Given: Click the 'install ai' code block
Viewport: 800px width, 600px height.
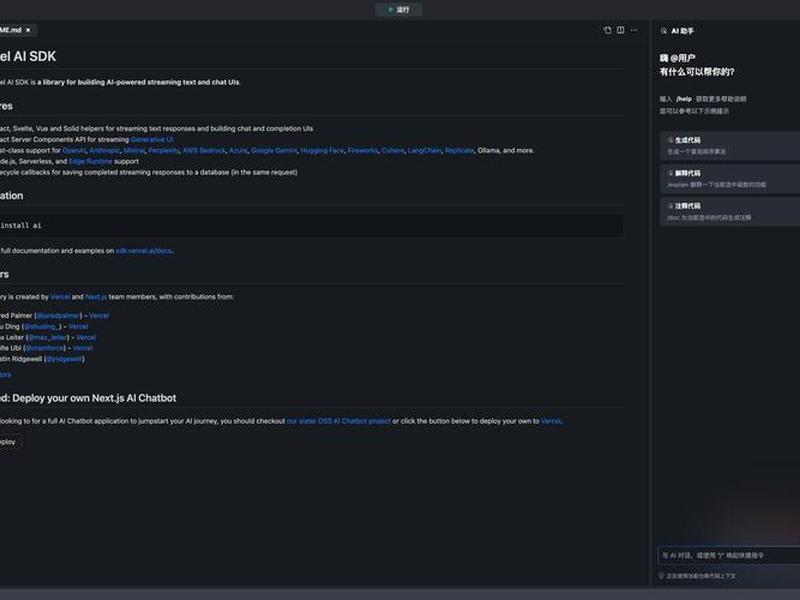Looking at the screenshot, I should (311, 226).
